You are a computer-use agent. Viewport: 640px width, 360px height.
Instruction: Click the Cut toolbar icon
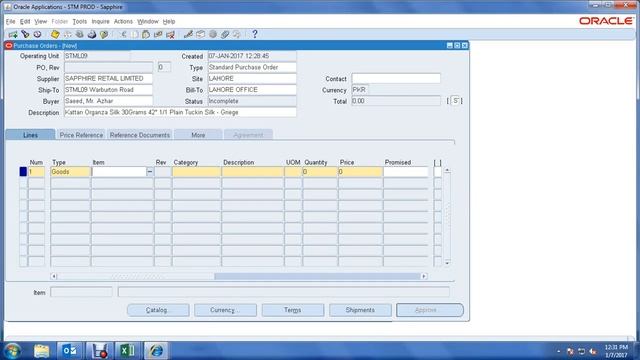(123, 34)
